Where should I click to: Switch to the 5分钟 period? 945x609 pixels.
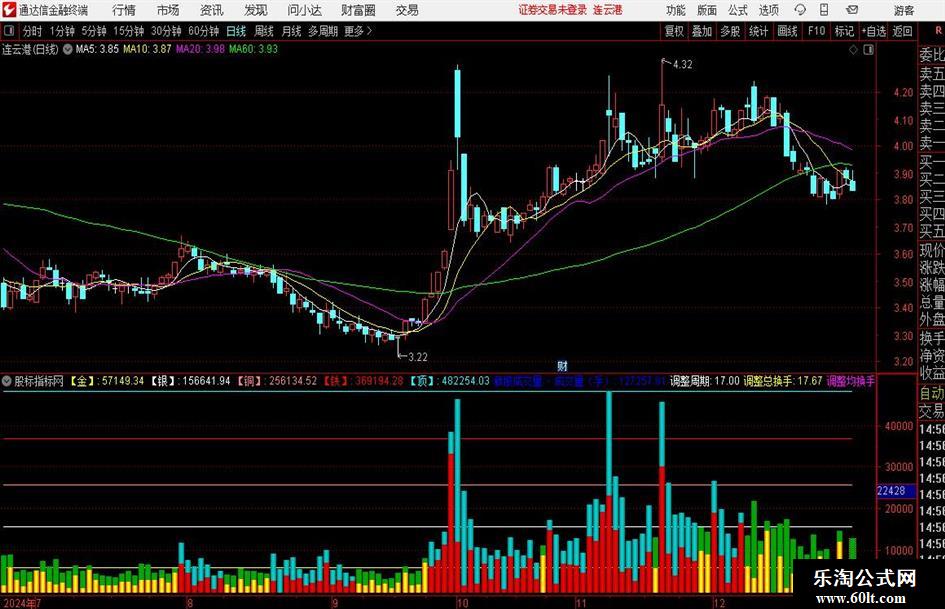(x=94, y=31)
